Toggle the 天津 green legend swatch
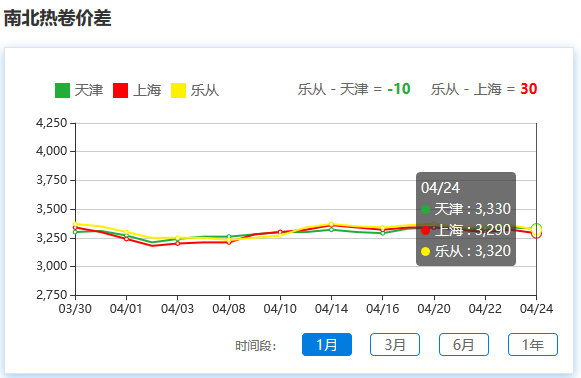Viewport: 581px width, 378px height. point(62,90)
